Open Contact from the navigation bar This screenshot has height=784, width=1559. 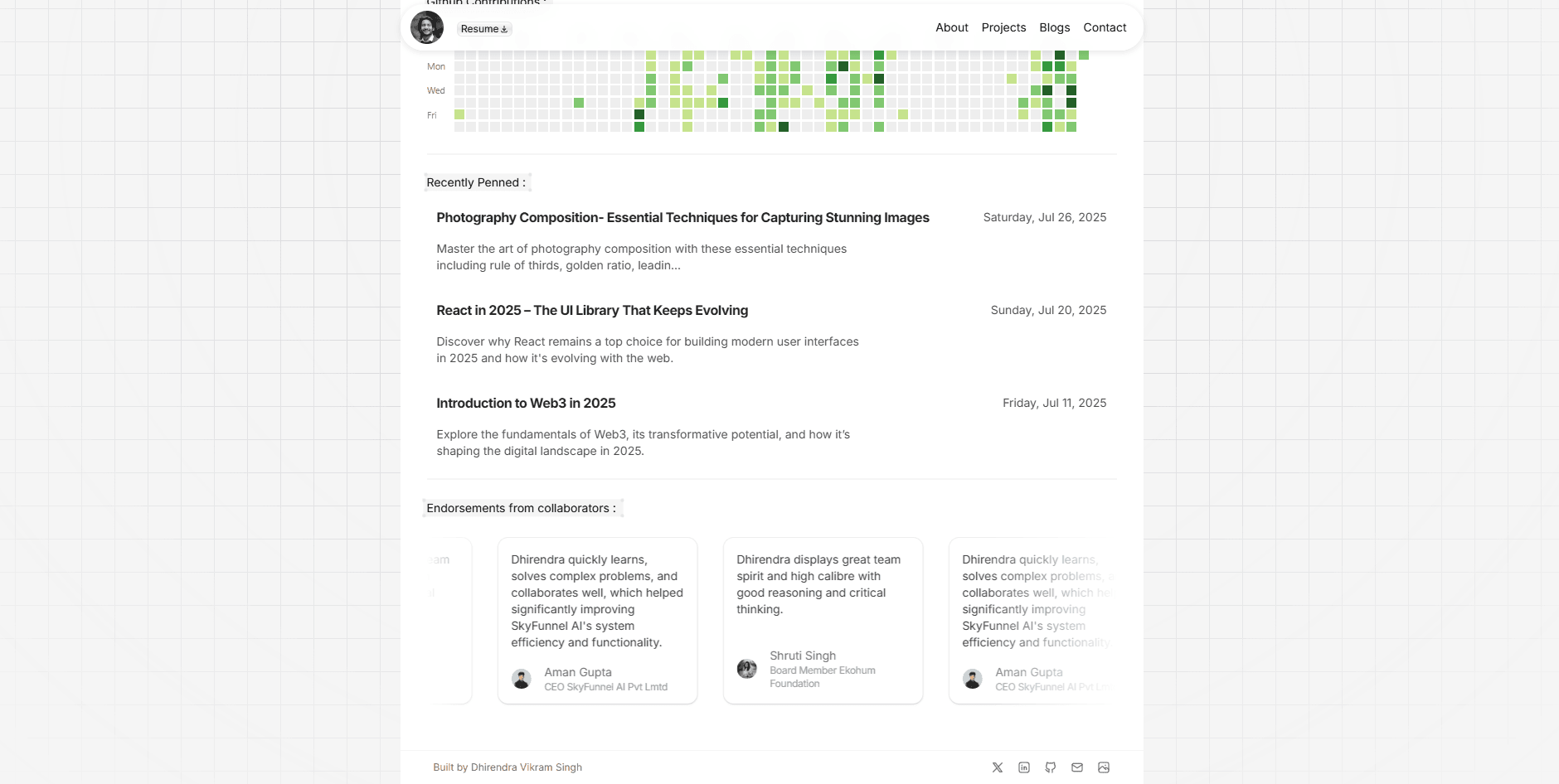1105,27
